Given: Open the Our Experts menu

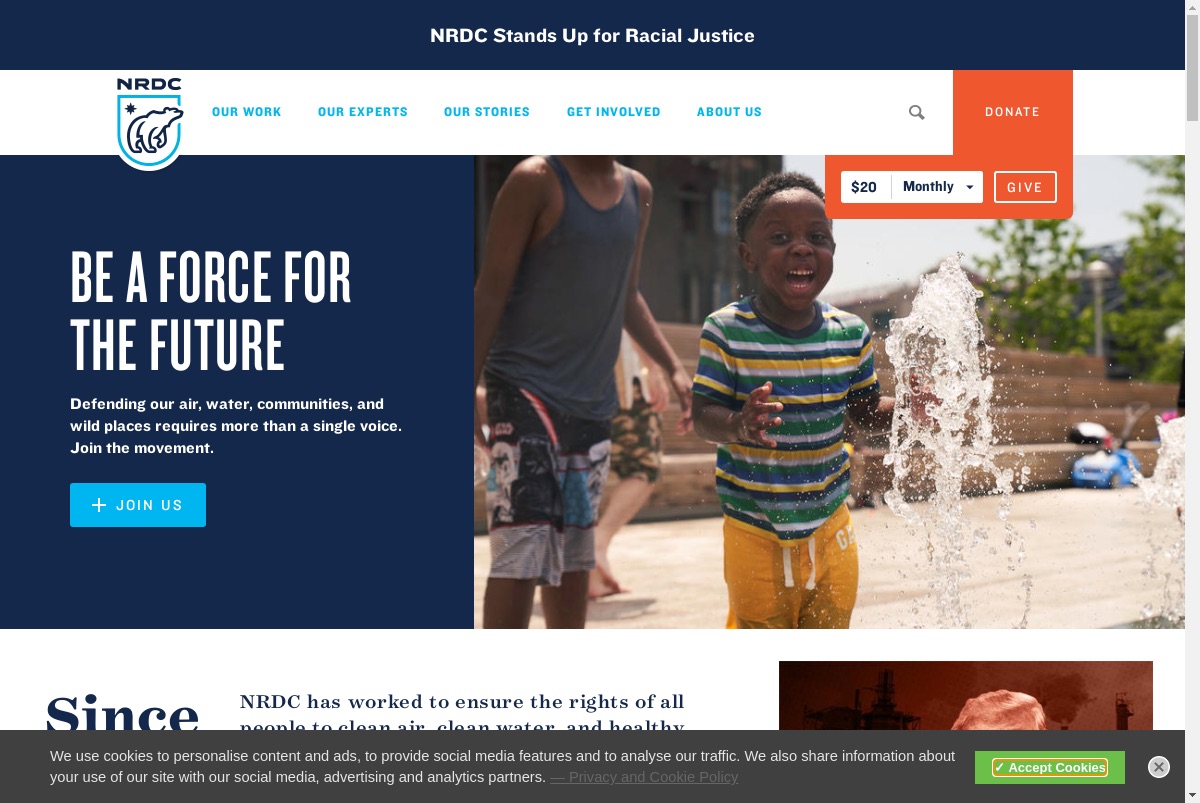Looking at the screenshot, I should click(363, 112).
